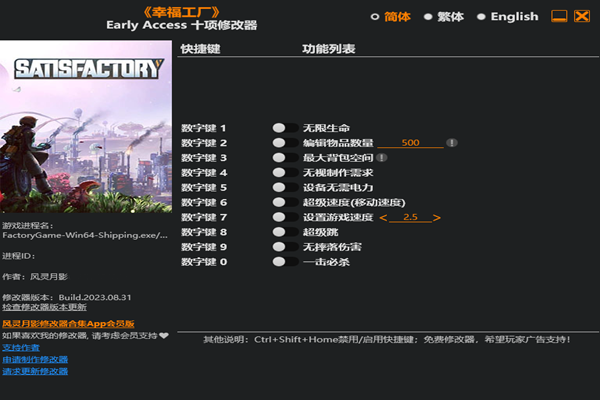Toggle 无摔落伤害 option
600x400 pixels.
pos(284,247)
